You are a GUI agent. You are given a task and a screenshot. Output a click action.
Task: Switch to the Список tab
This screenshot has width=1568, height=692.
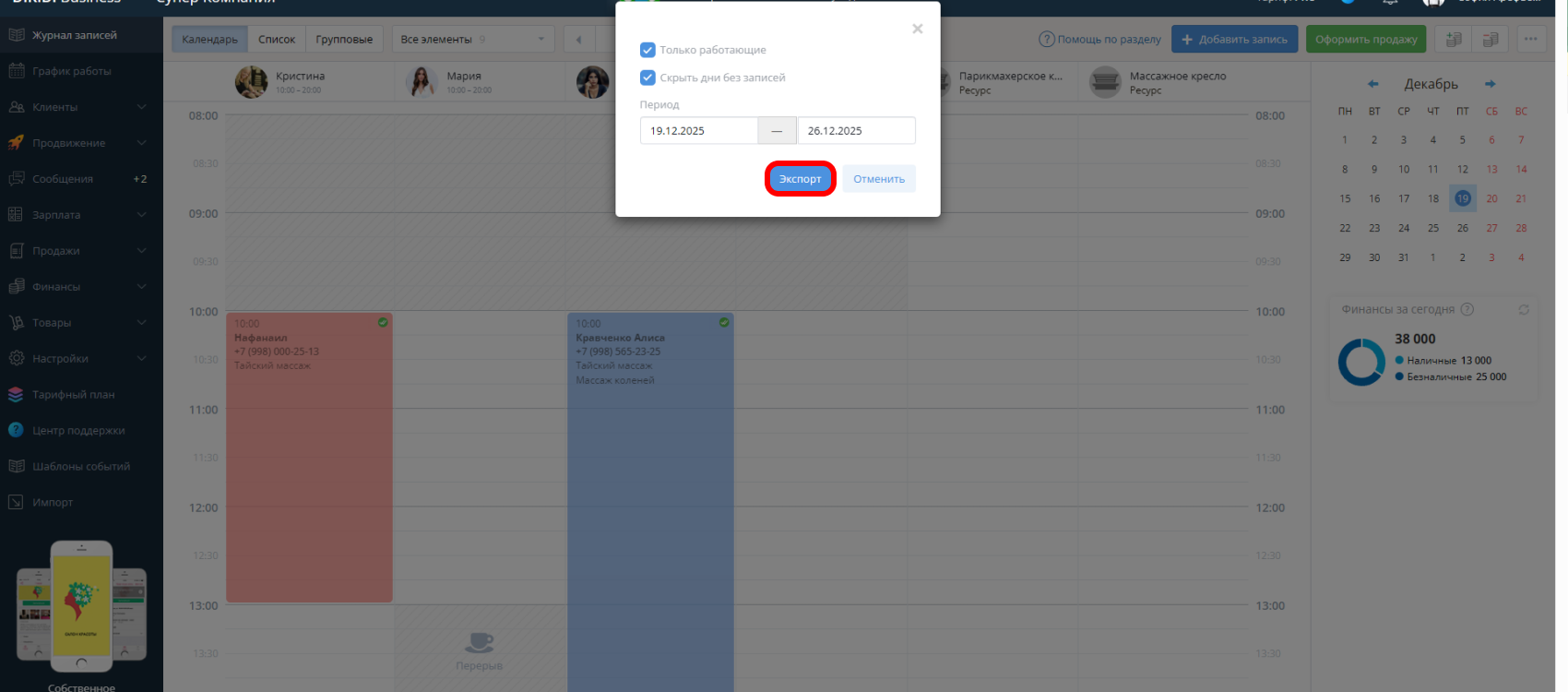coord(277,39)
